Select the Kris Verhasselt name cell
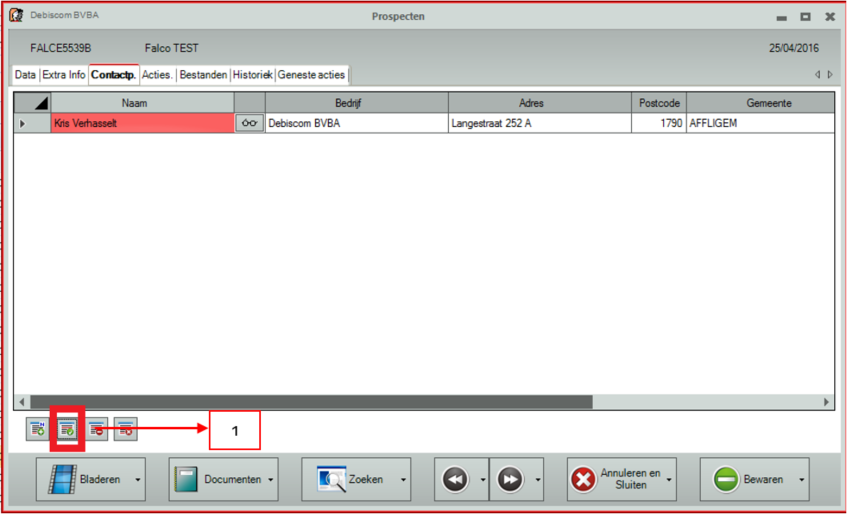The image size is (848, 514). pos(142,123)
